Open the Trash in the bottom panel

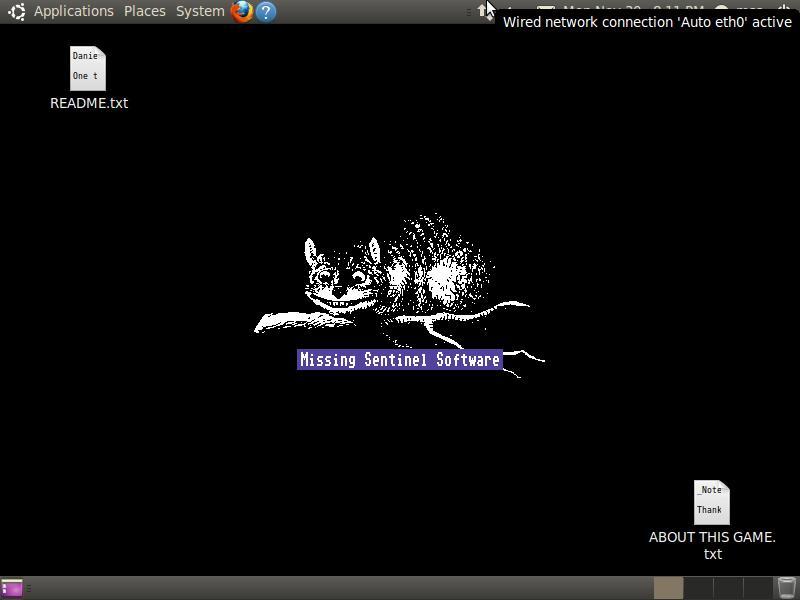[x=787, y=588]
